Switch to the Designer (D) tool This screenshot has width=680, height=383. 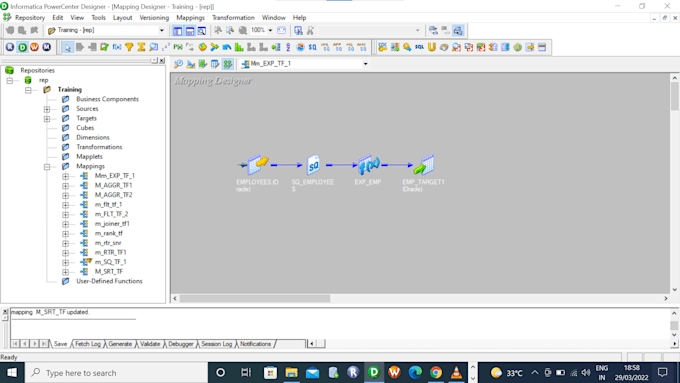click(22, 47)
